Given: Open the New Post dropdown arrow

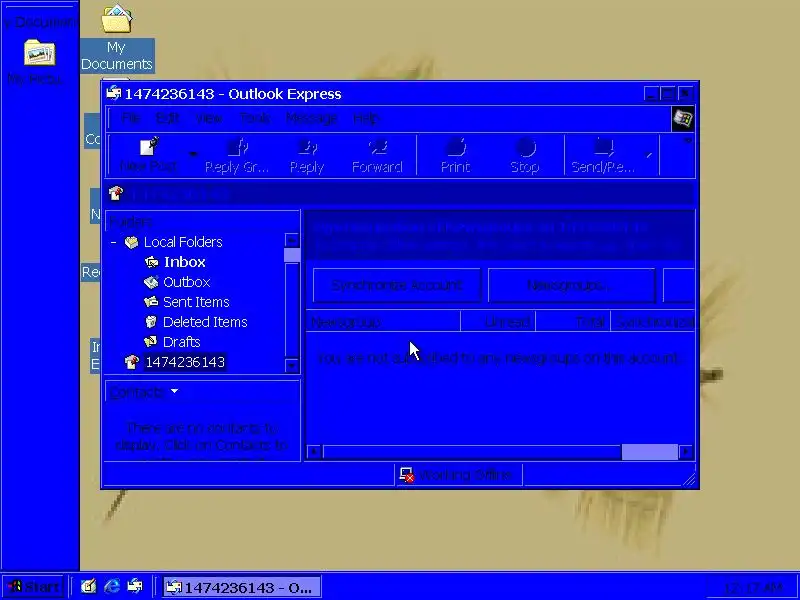Looking at the screenshot, I should [193, 155].
